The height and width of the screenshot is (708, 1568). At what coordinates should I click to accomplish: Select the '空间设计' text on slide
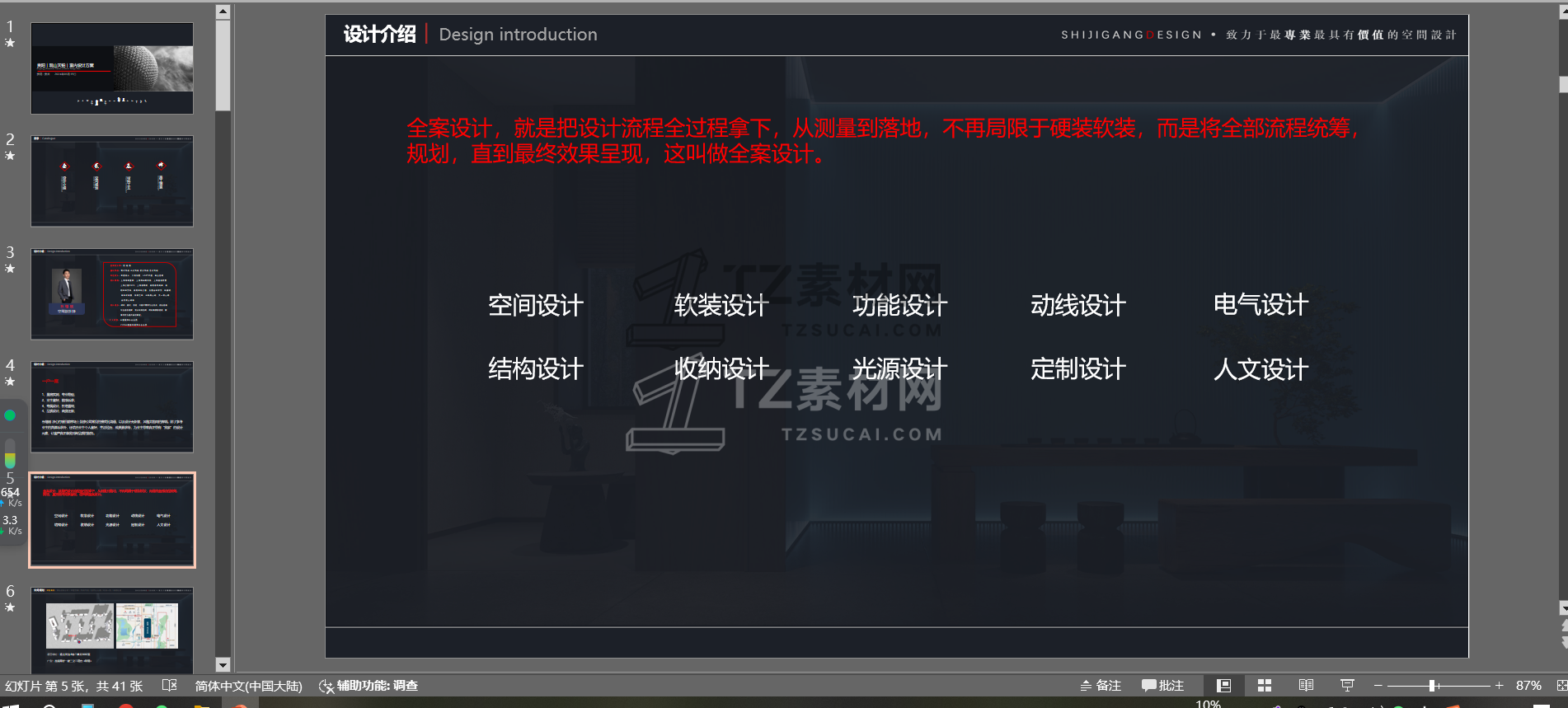coord(536,306)
